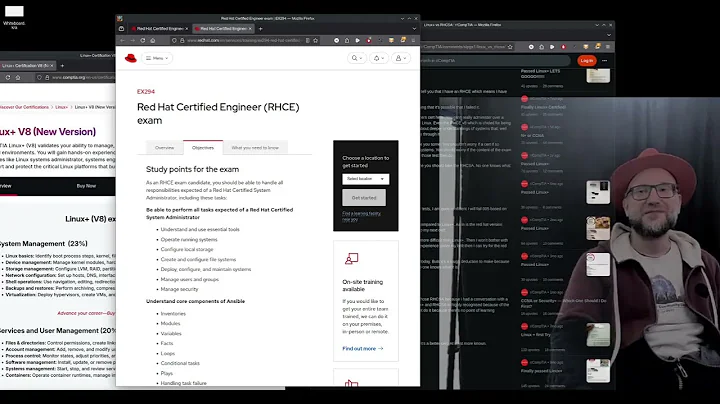This screenshot has width=720, height=404.
Task: Click the Get started button
Action: point(364,198)
